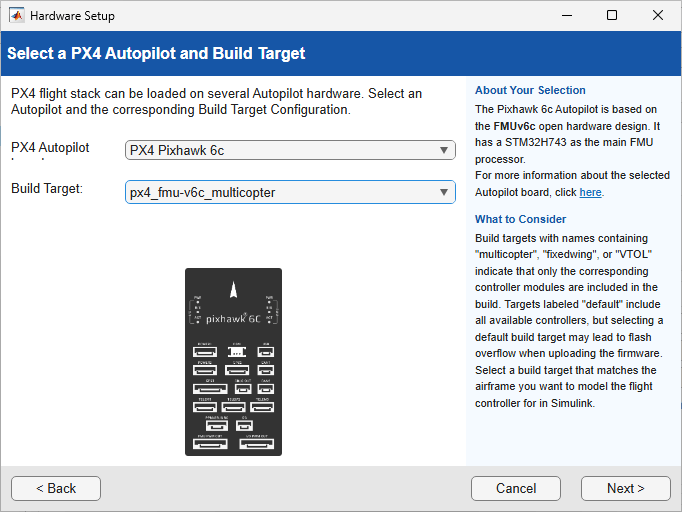The width and height of the screenshot is (682, 512).
Task: Close the Hardware Setup window
Action: pyautogui.click(x=658, y=16)
